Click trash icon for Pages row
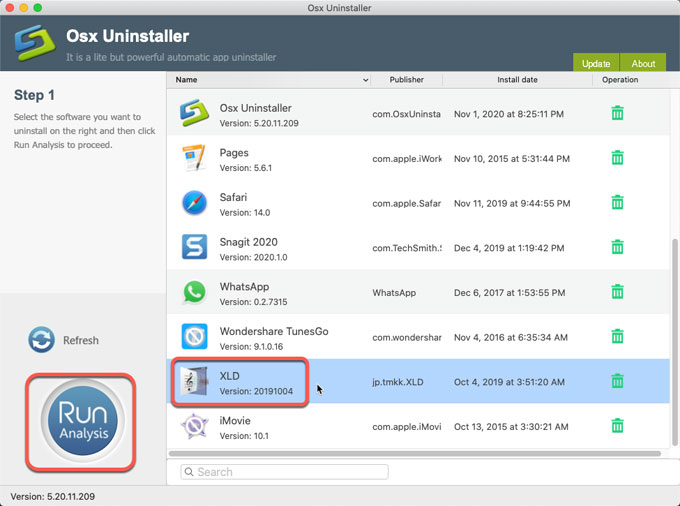This screenshot has height=506, width=680. pyautogui.click(x=618, y=158)
